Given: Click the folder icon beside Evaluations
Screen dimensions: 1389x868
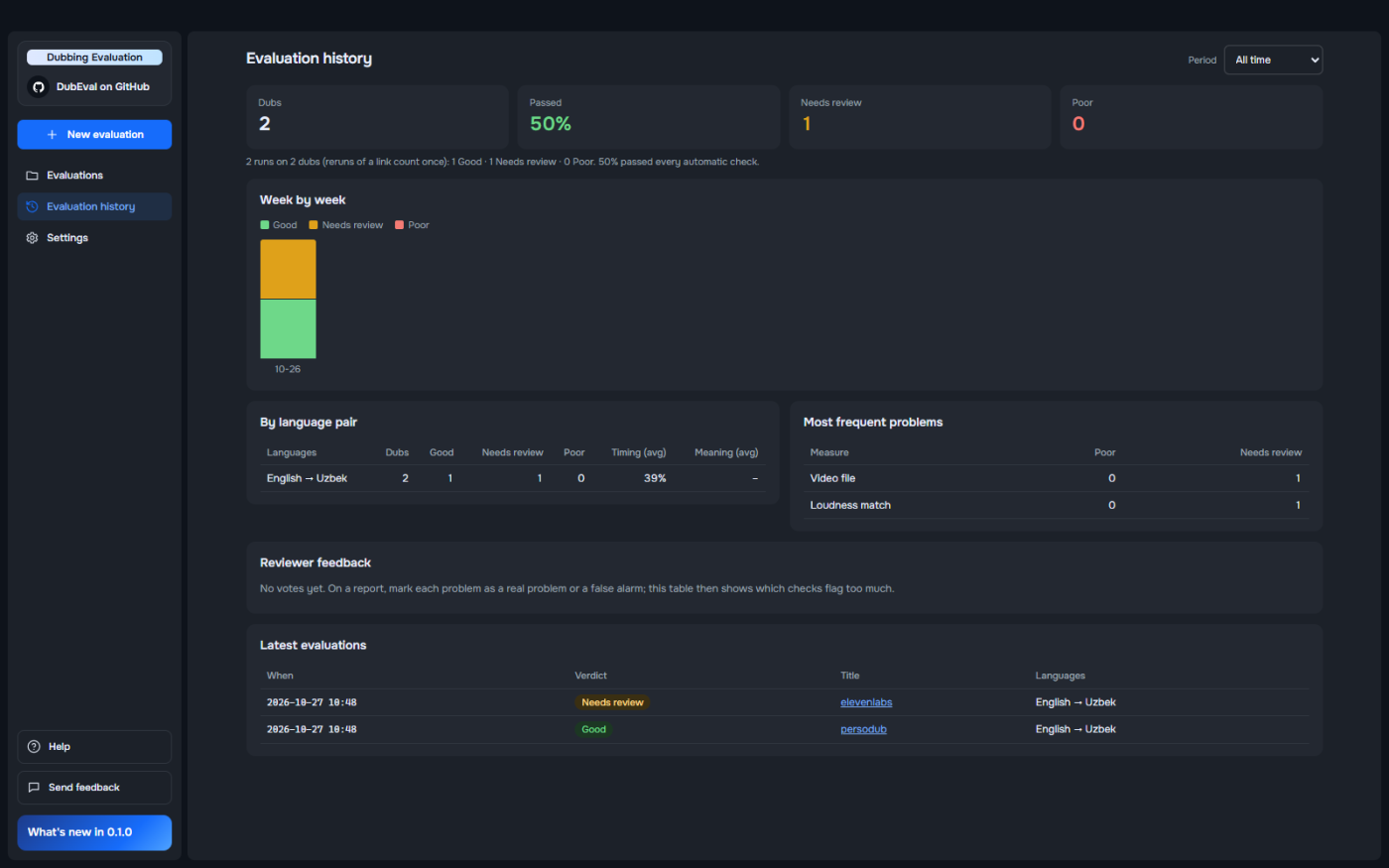Looking at the screenshot, I should tap(32, 176).
